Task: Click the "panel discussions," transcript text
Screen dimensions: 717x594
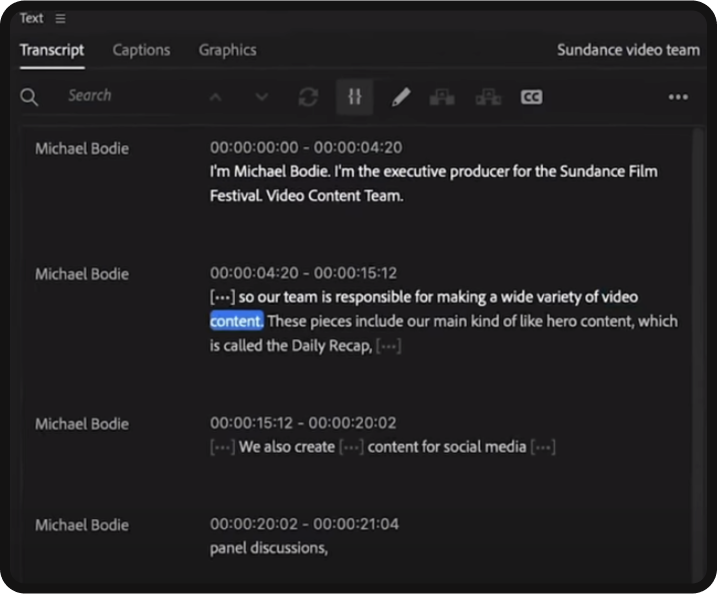Action: point(269,548)
